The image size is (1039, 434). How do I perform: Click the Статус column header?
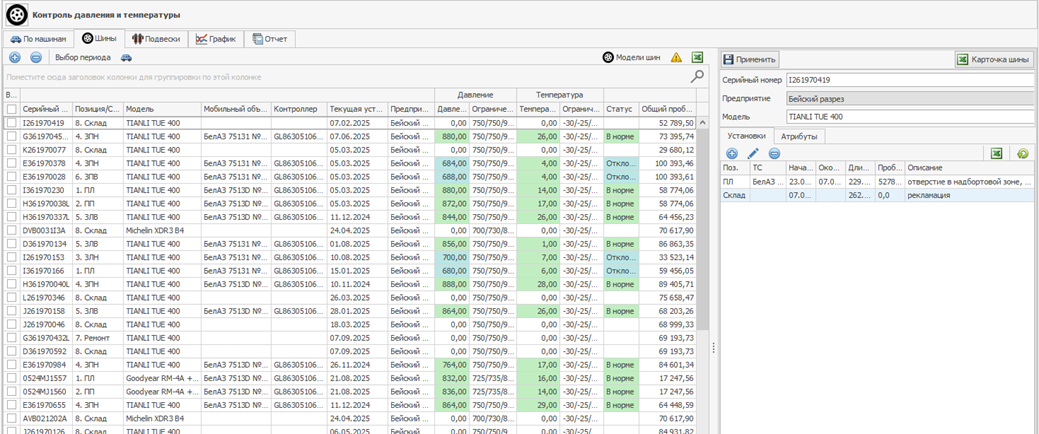click(619, 108)
